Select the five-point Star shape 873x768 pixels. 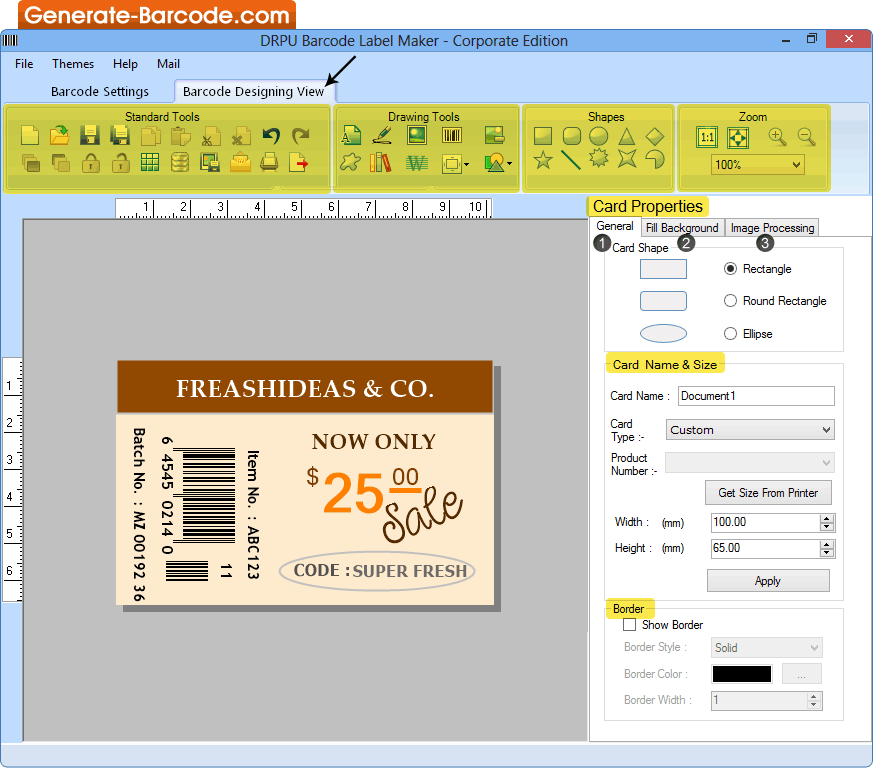(543, 160)
